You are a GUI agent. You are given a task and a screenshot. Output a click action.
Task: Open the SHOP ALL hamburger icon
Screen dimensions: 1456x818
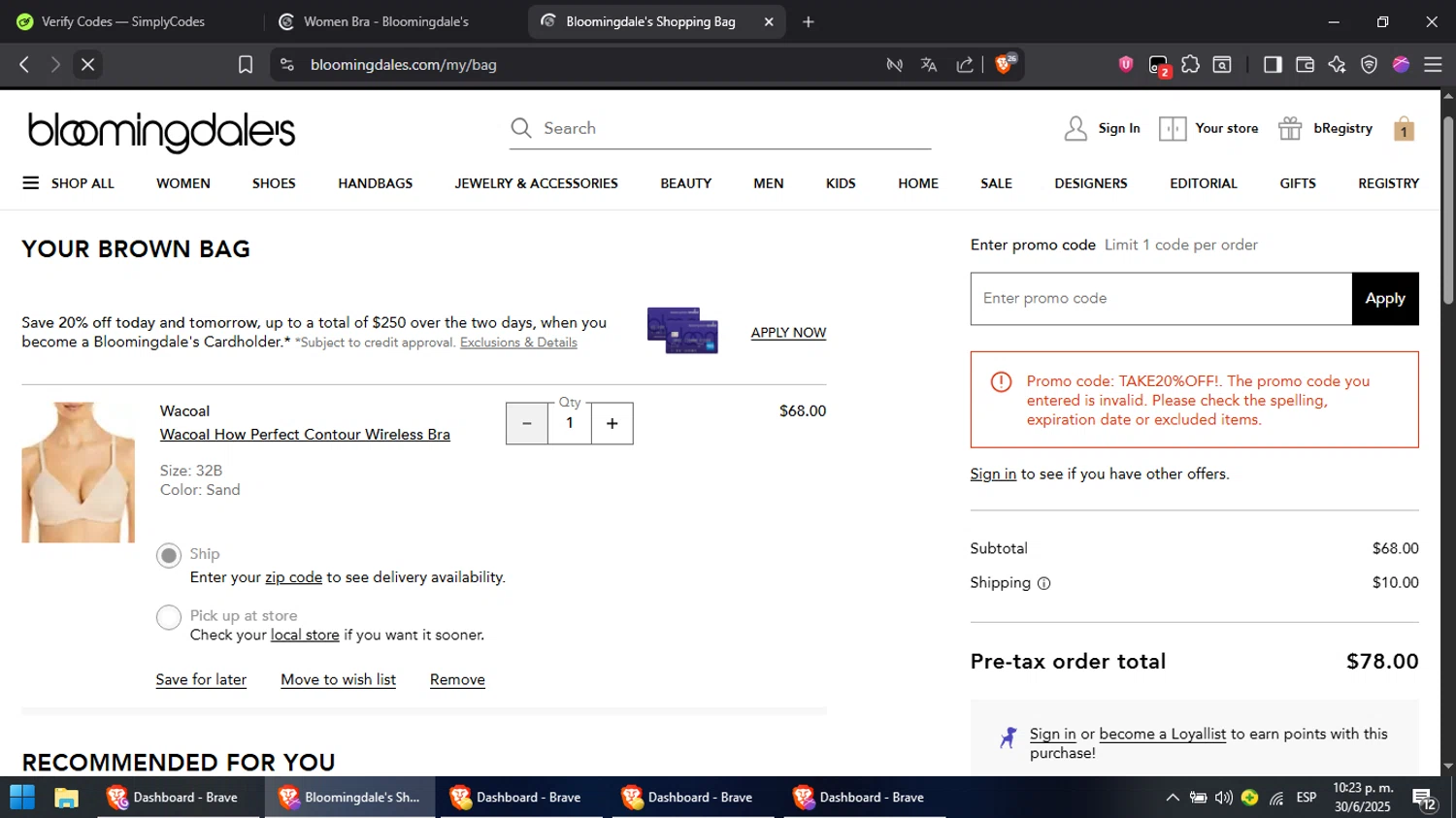point(31,183)
